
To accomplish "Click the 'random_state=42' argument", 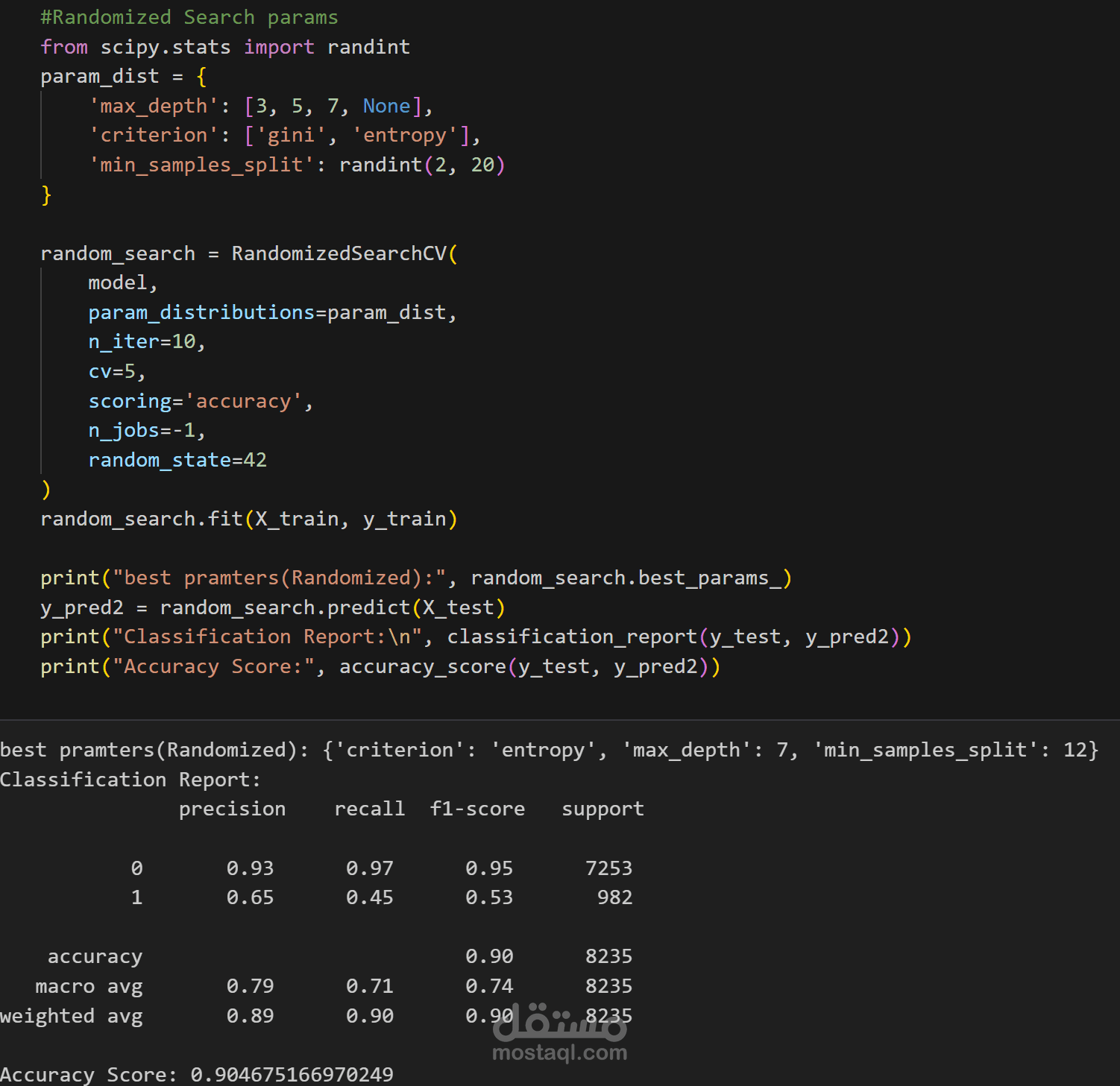I will pyautogui.click(x=177, y=460).
